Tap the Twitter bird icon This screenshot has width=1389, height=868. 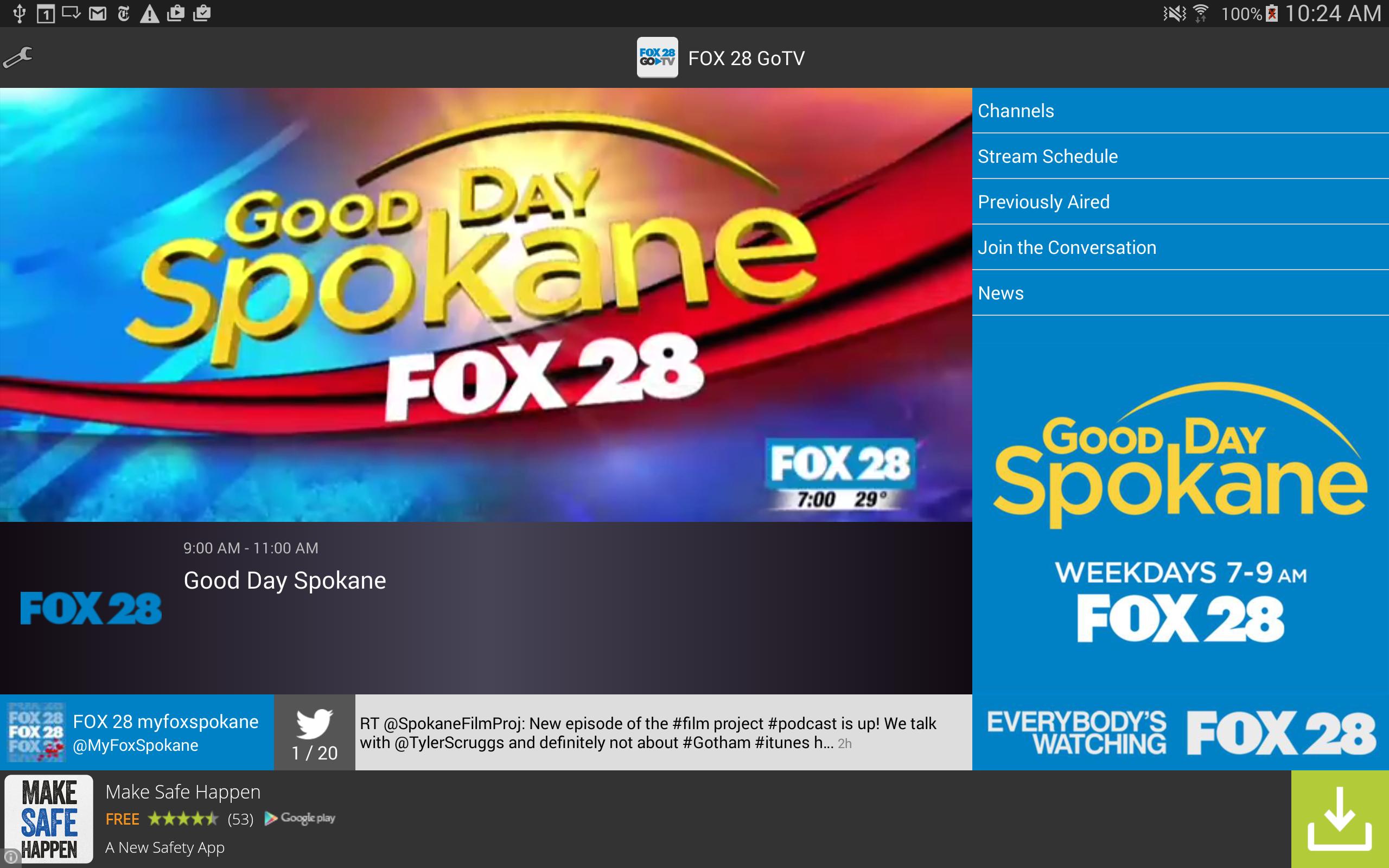315,723
